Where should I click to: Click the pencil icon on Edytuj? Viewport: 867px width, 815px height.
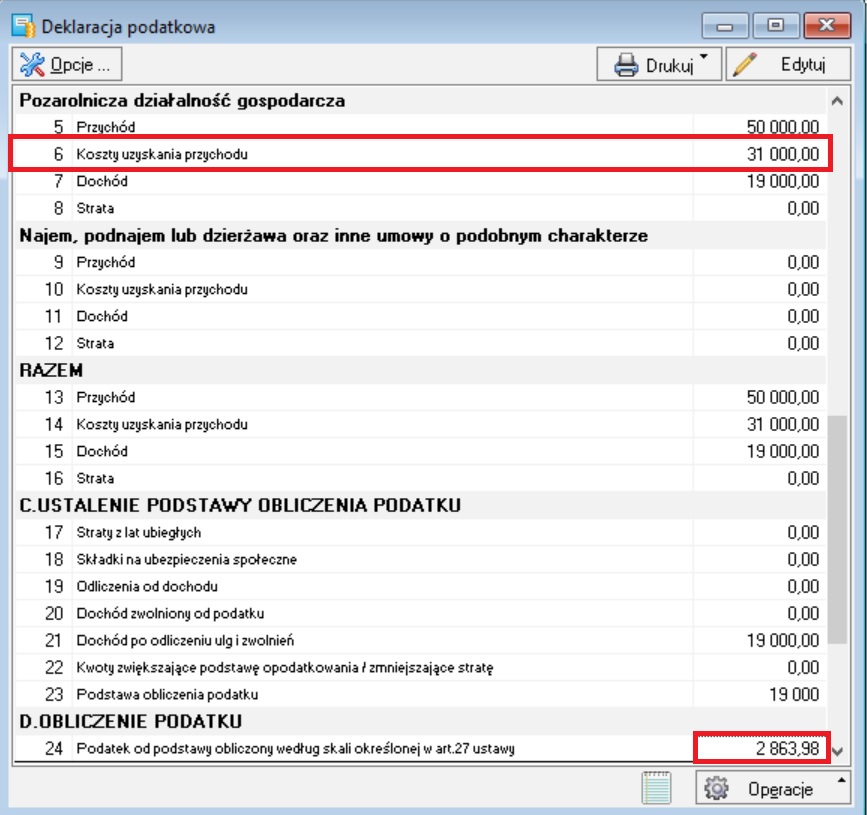(745, 65)
